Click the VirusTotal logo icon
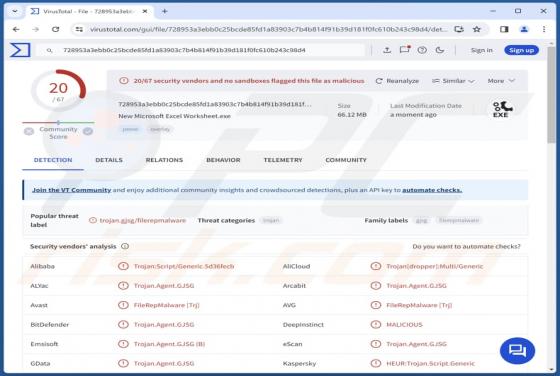The image size is (560, 376). (20, 50)
